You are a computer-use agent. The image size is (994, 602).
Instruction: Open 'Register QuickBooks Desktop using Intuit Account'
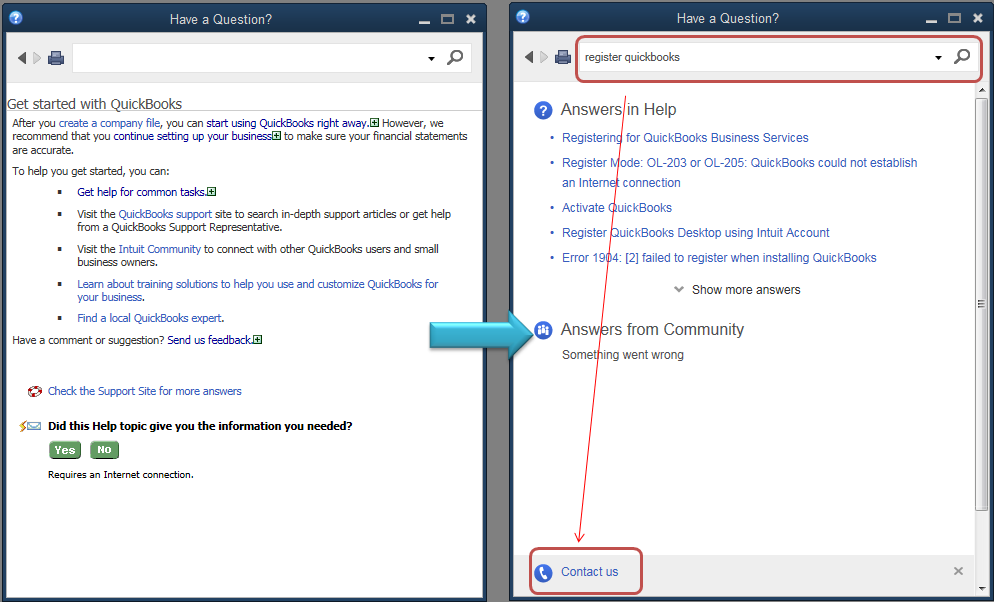click(x=695, y=233)
